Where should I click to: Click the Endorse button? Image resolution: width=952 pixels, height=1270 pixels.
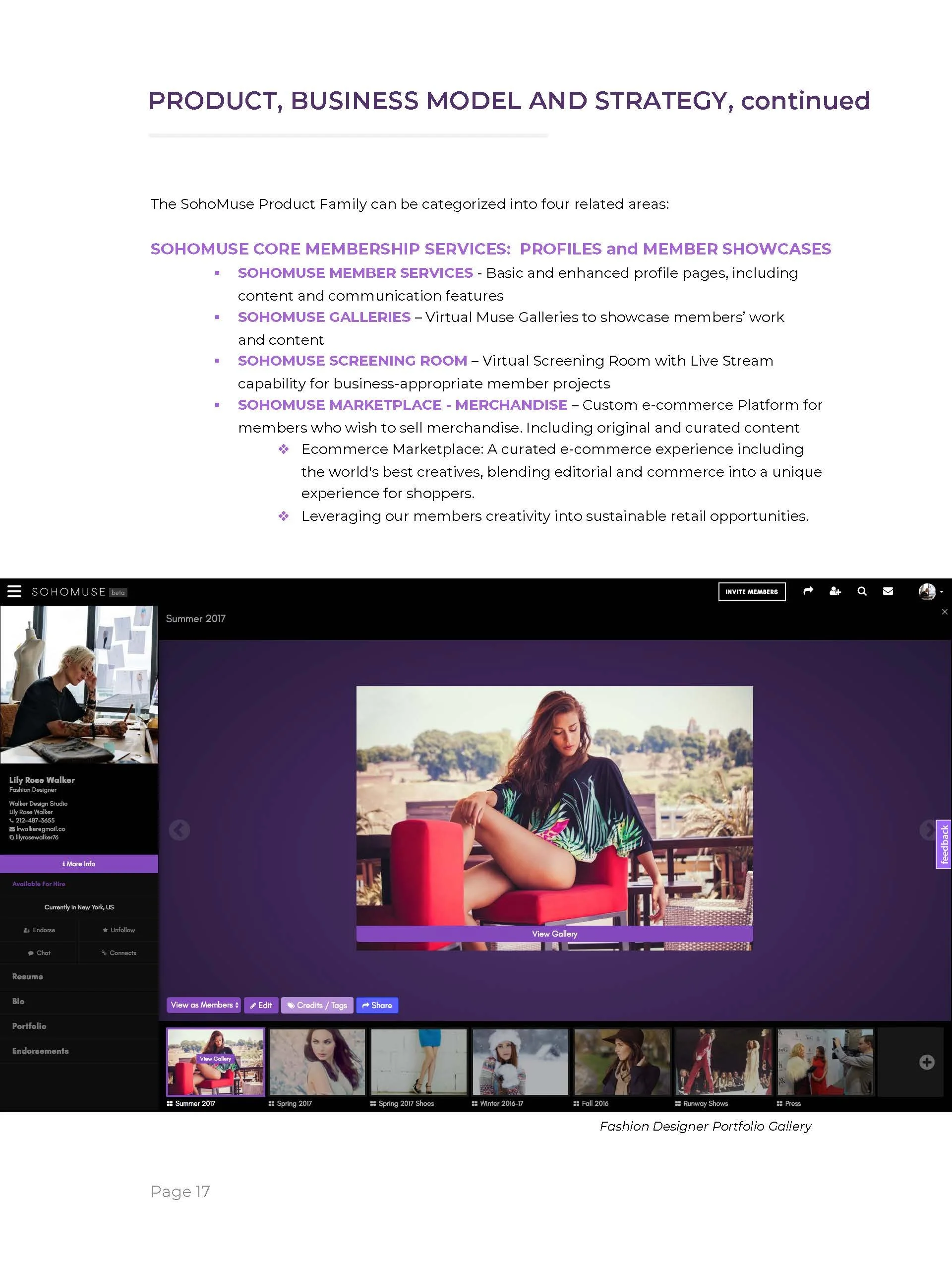39,930
